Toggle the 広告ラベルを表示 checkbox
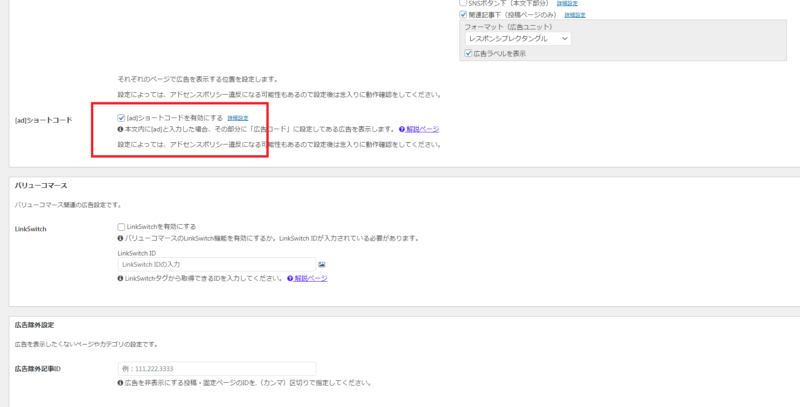The height and width of the screenshot is (407, 800). [468, 53]
